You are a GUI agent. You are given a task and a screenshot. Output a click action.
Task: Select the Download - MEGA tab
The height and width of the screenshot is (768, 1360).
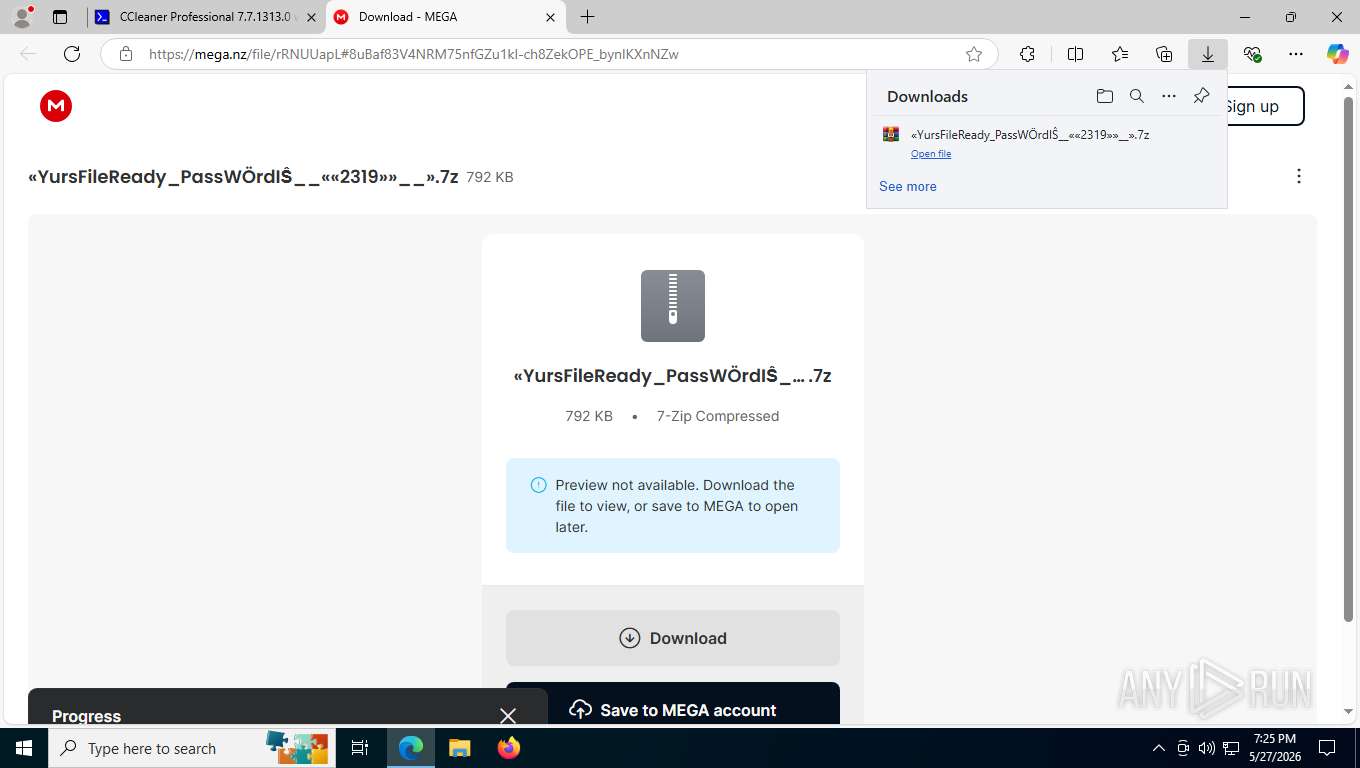[x=445, y=17]
